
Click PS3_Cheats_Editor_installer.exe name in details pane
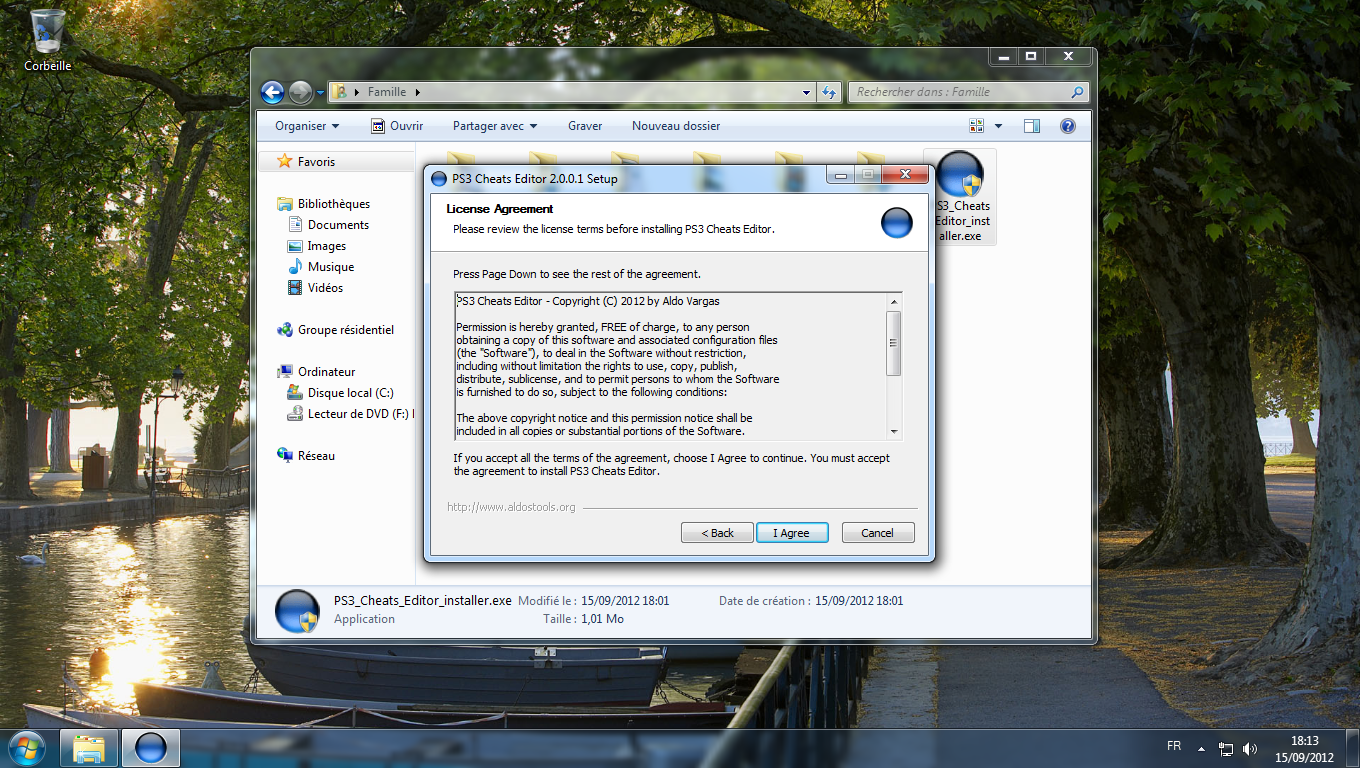[422, 601]
